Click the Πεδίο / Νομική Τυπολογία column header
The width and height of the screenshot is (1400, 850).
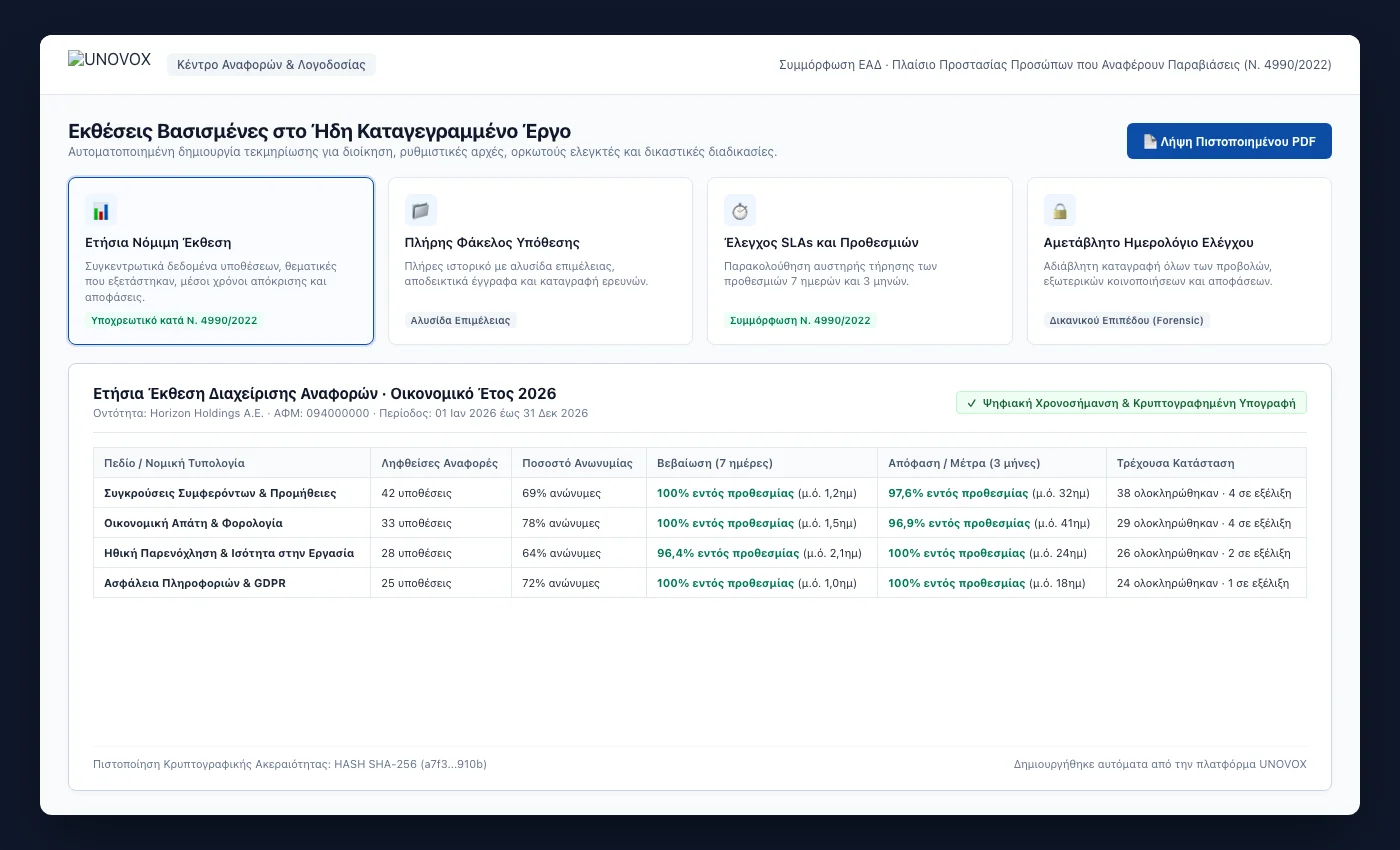coord(232,463)
